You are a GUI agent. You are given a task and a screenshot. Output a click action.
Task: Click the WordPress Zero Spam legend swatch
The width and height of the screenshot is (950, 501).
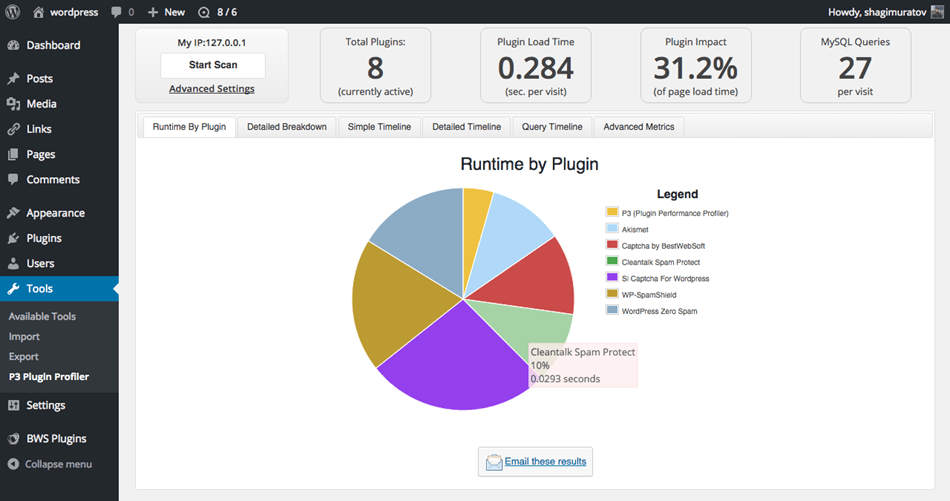(612, 310)
